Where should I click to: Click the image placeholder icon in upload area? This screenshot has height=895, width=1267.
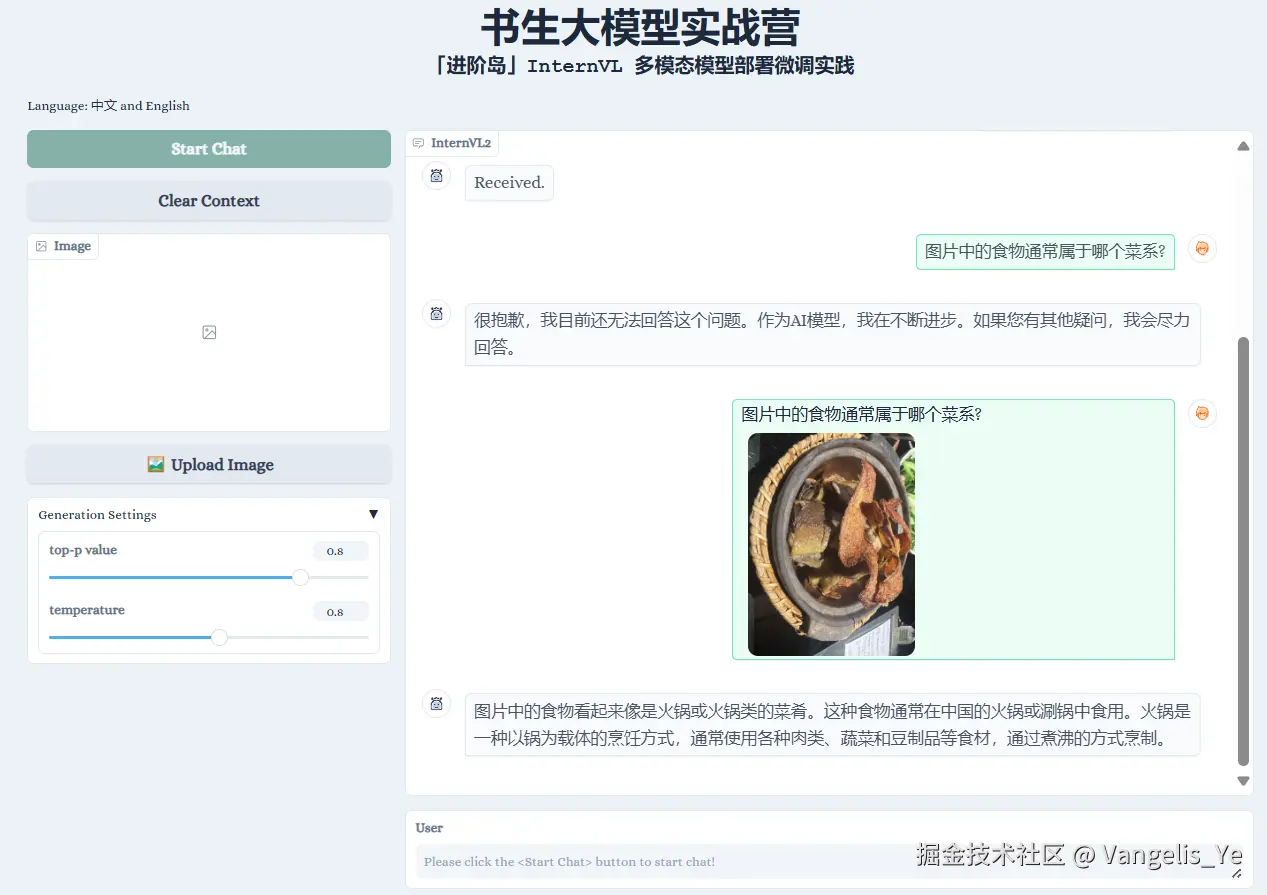[x=209, y=332]
